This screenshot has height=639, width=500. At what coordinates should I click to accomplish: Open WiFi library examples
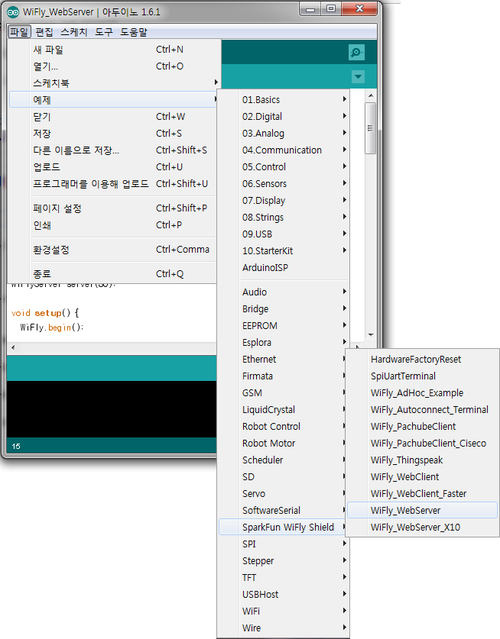pos(284,611)
